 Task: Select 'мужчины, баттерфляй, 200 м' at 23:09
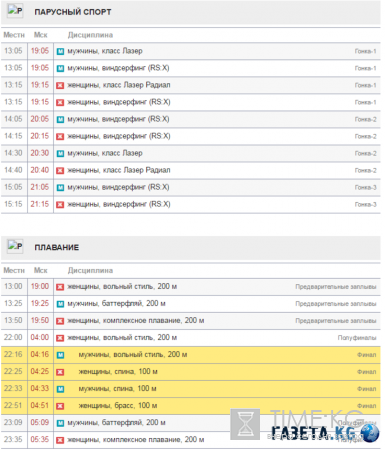[x=117, y=422]
